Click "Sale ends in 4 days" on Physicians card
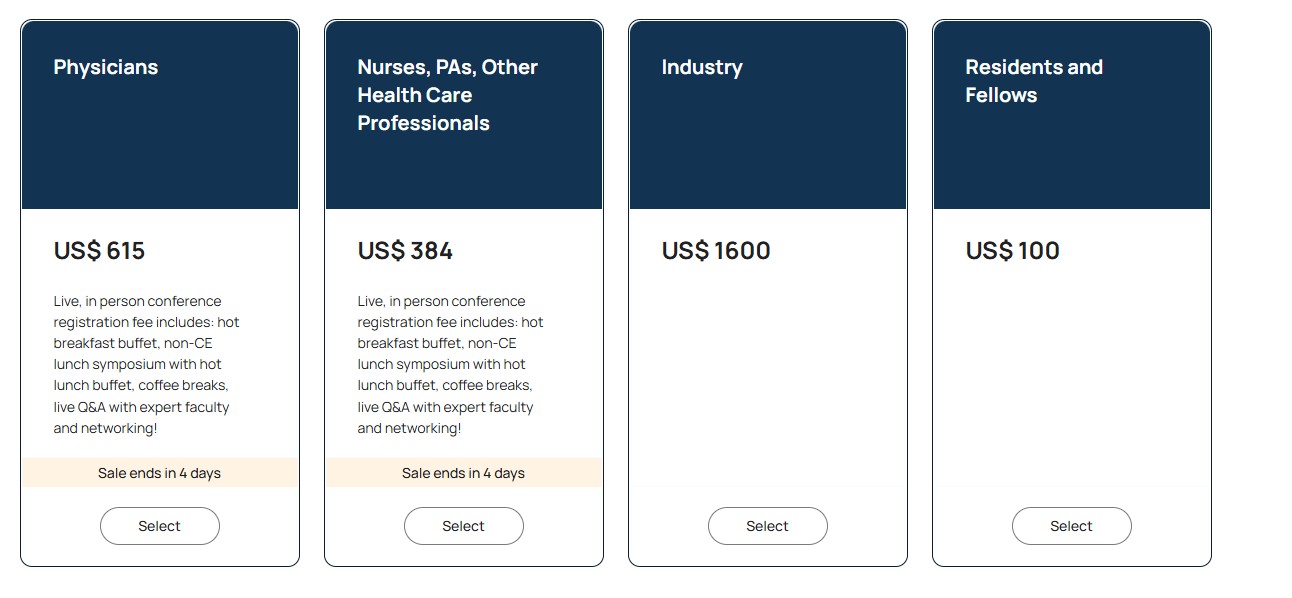 159,473
